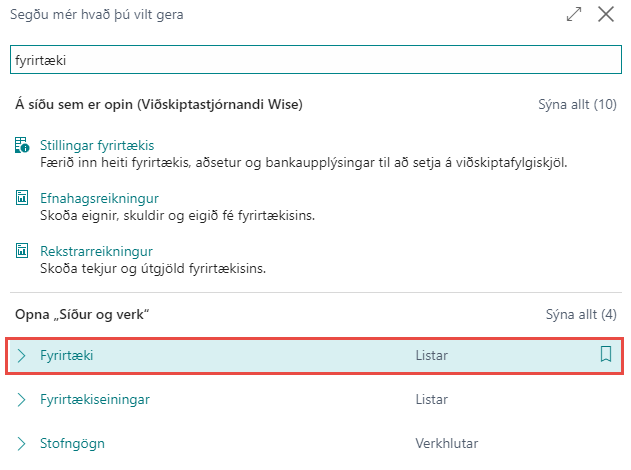Bookmark the Fyrirtæki page

click(x=605, y=355)
